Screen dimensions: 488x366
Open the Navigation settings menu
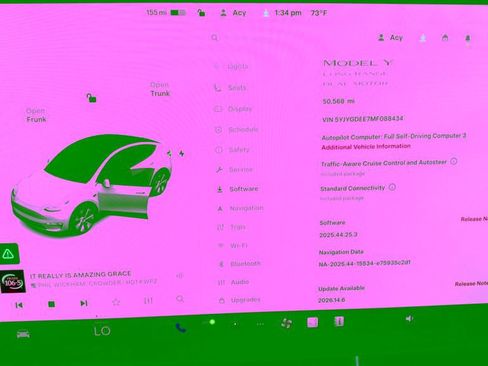240,208
